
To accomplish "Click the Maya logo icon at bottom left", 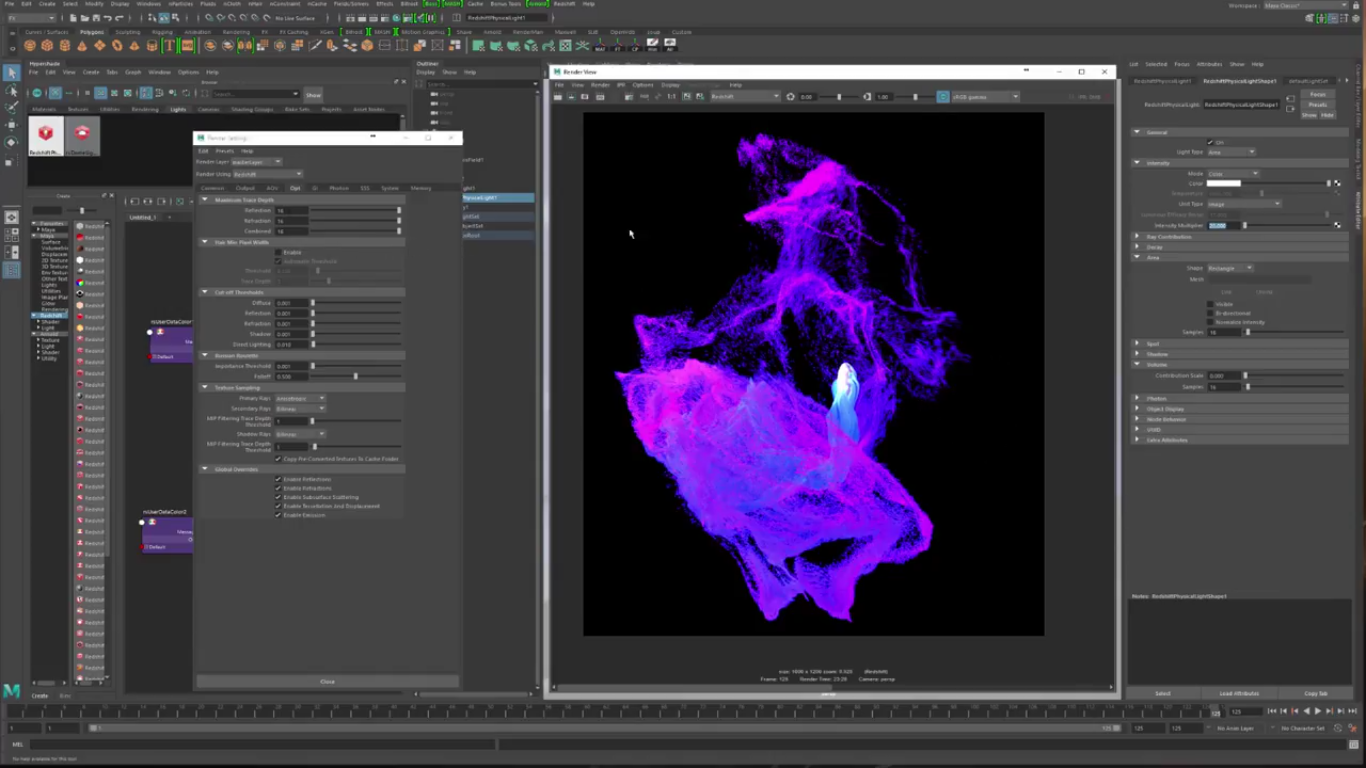I will 11,691.
